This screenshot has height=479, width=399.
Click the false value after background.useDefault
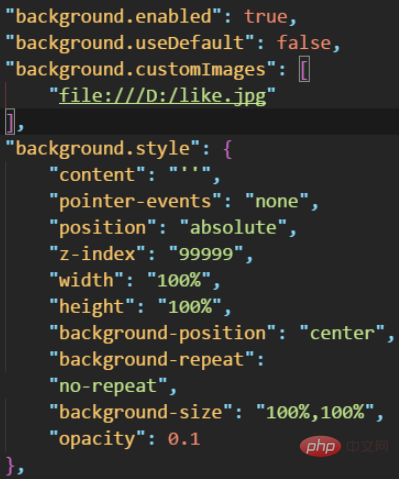pyautogui.click(x=304, y=43)
